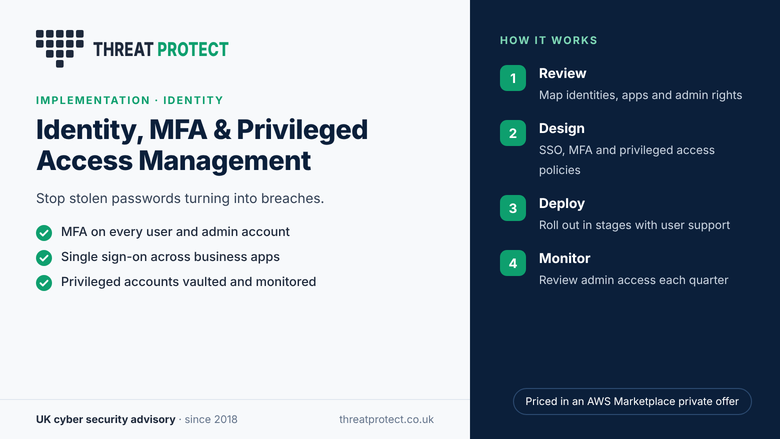The image size is (780, 439).
Task: Click the check icon beside MFA on every user
Action: point(44,233)
